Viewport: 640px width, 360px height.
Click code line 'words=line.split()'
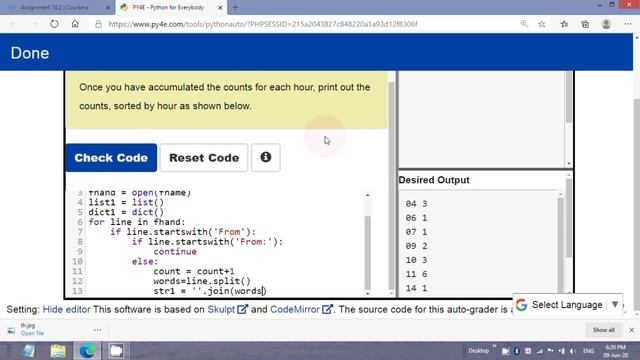click(x=202, y=281)
